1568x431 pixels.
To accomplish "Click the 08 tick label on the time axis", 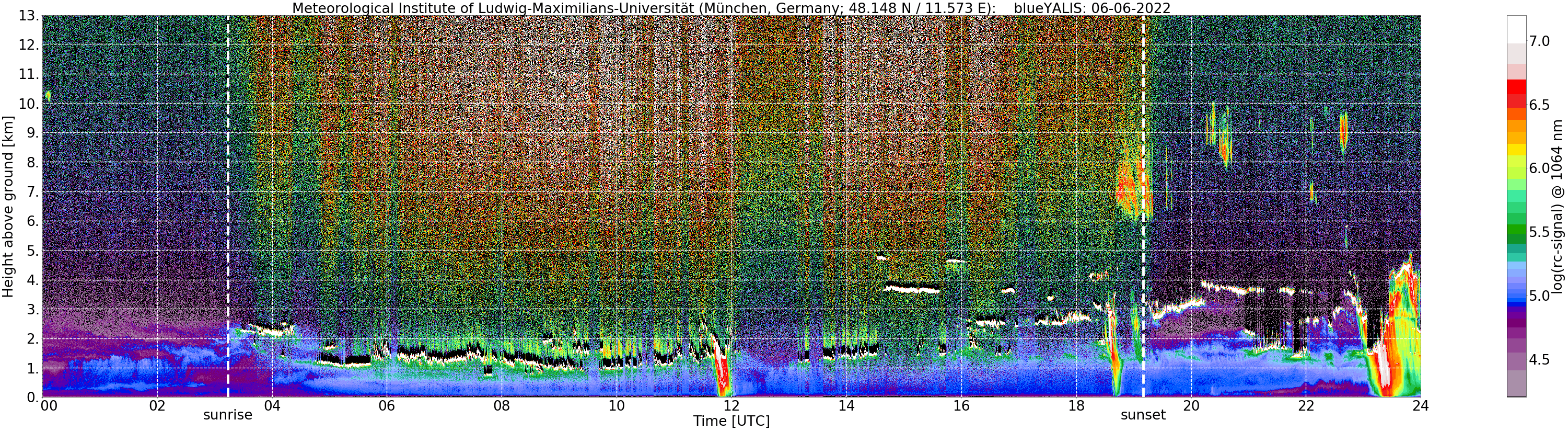I will pos(502,406).
